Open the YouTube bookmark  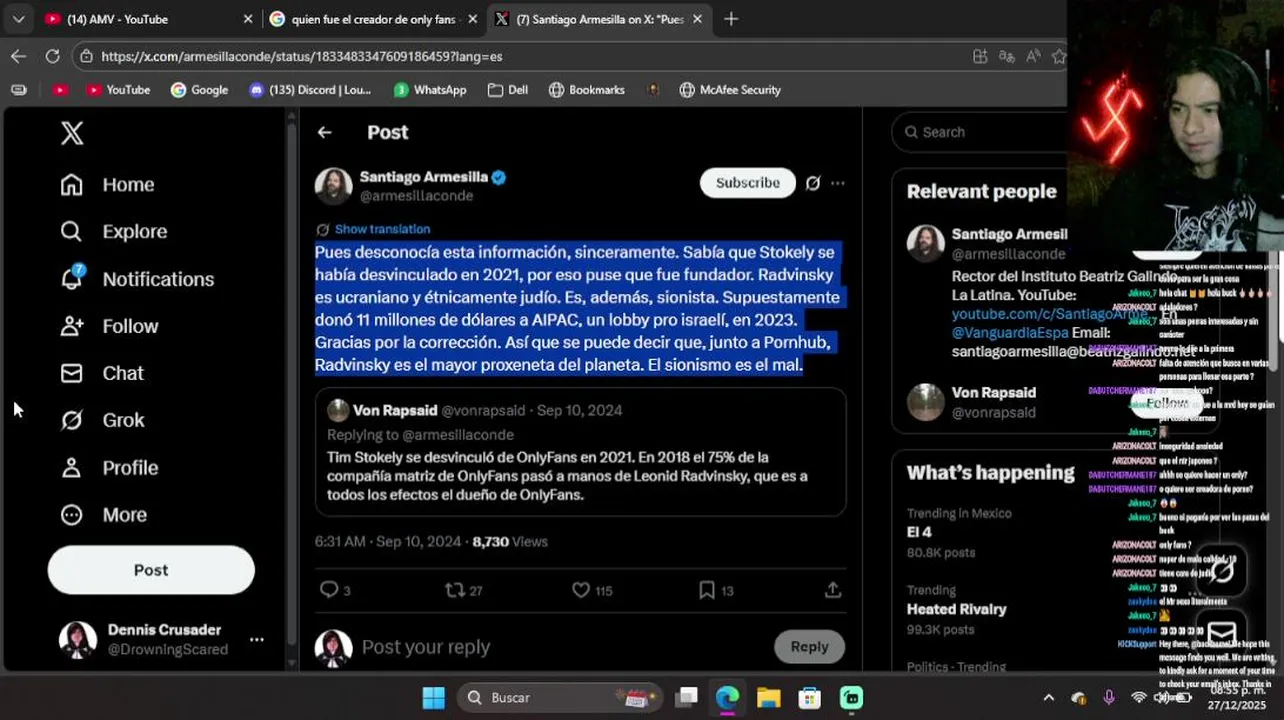[118, 90]
